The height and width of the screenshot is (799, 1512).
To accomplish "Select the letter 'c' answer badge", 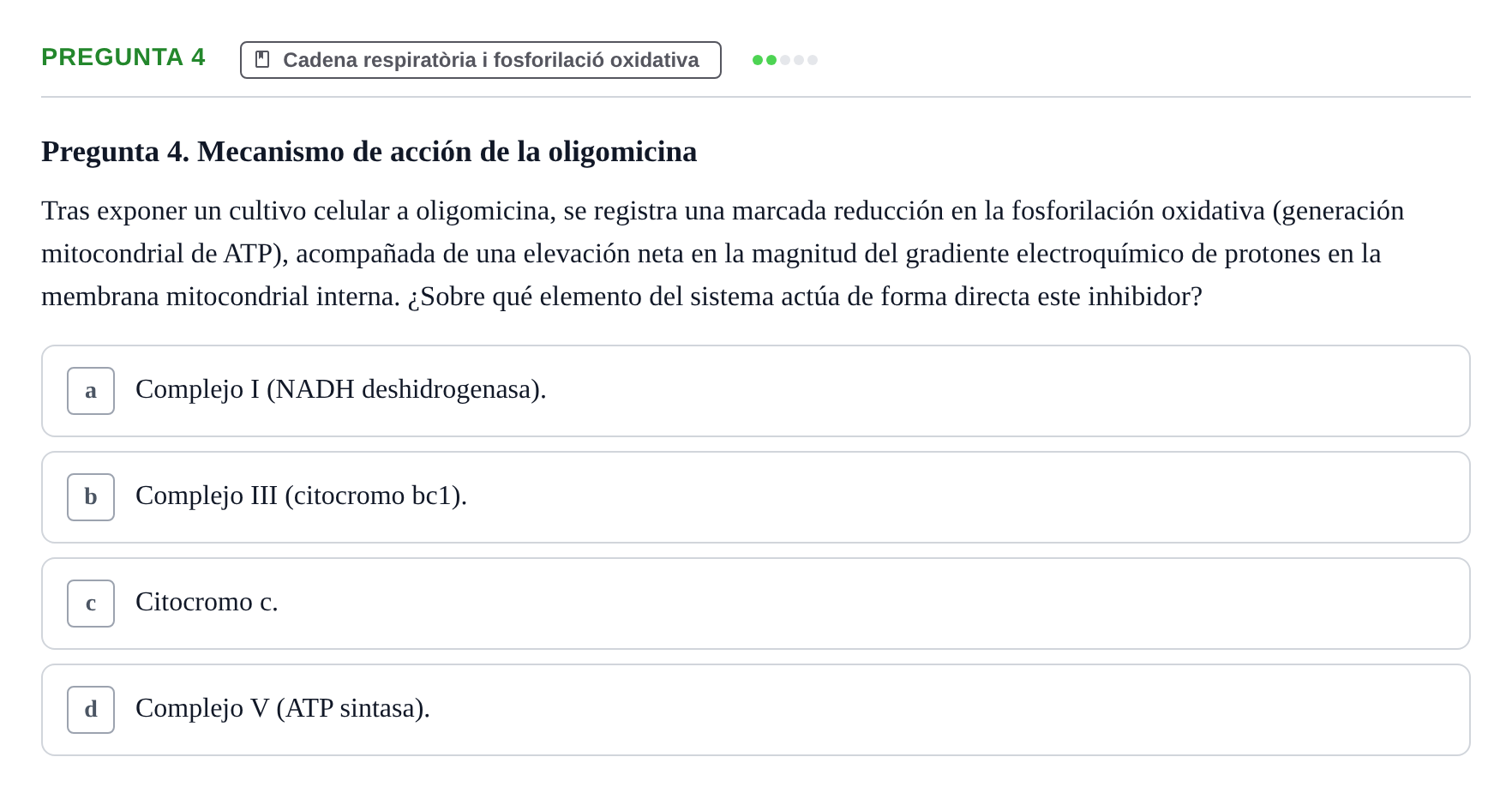I will point(91,604).
